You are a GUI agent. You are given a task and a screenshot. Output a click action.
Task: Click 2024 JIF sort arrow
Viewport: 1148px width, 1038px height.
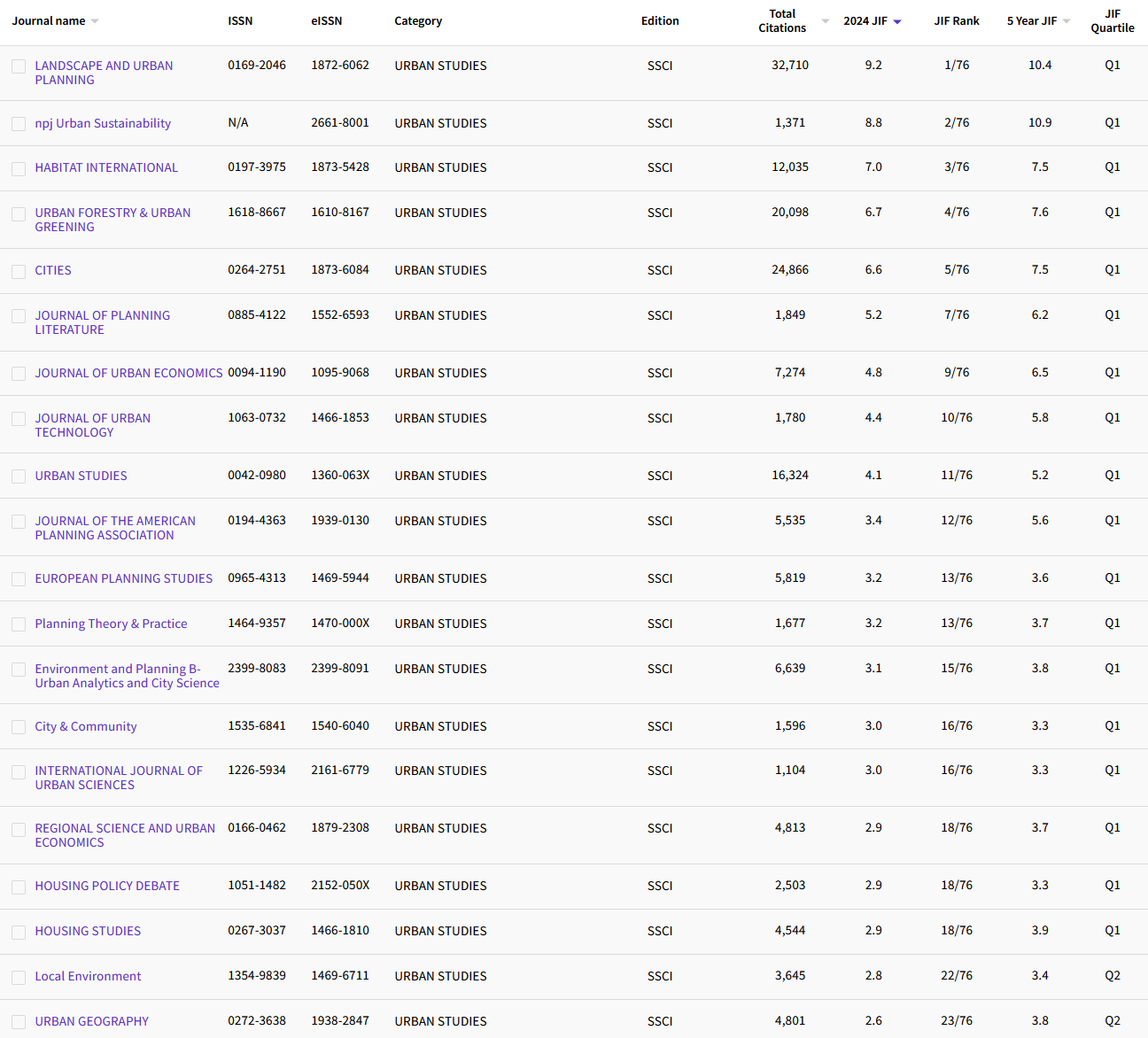pyautogui.click(x=897, y=22)
